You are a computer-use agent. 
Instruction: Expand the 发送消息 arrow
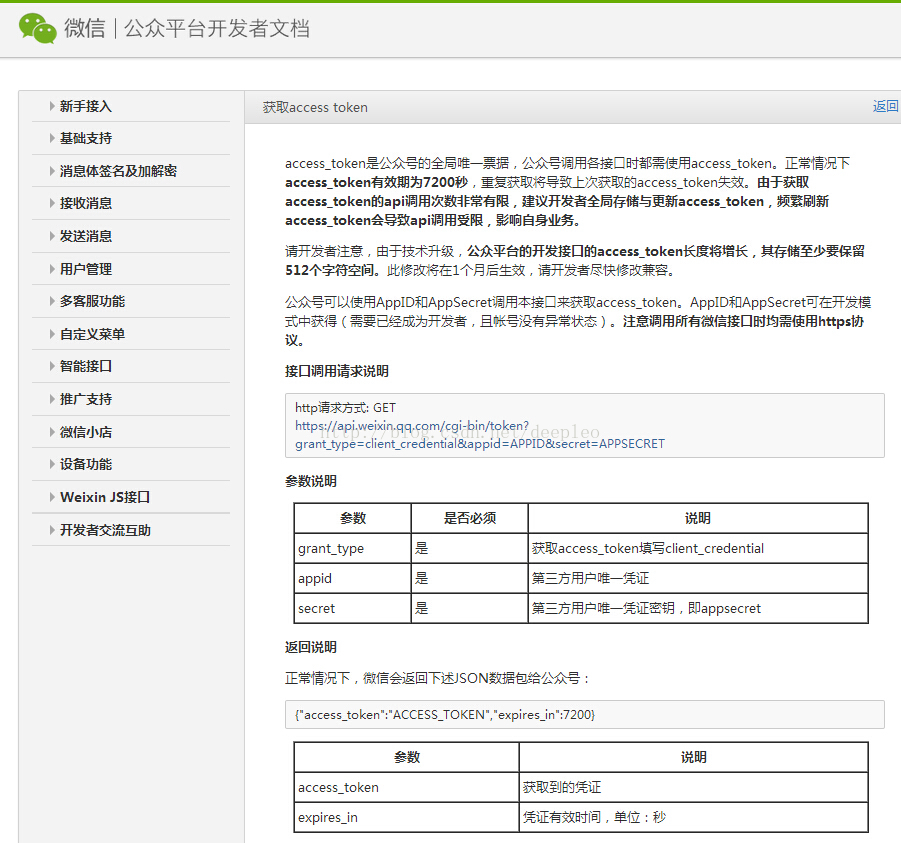(52, 236)
